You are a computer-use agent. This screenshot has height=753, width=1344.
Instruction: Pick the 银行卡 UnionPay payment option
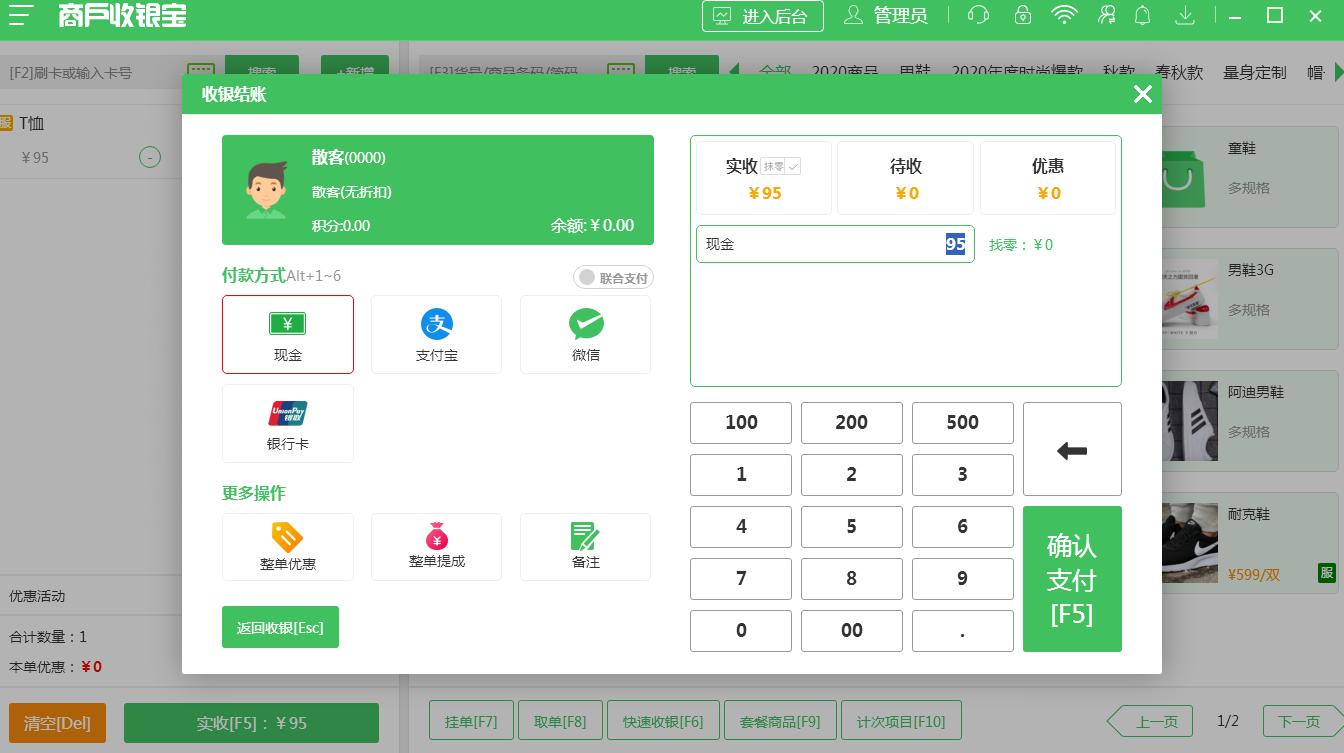288,423
